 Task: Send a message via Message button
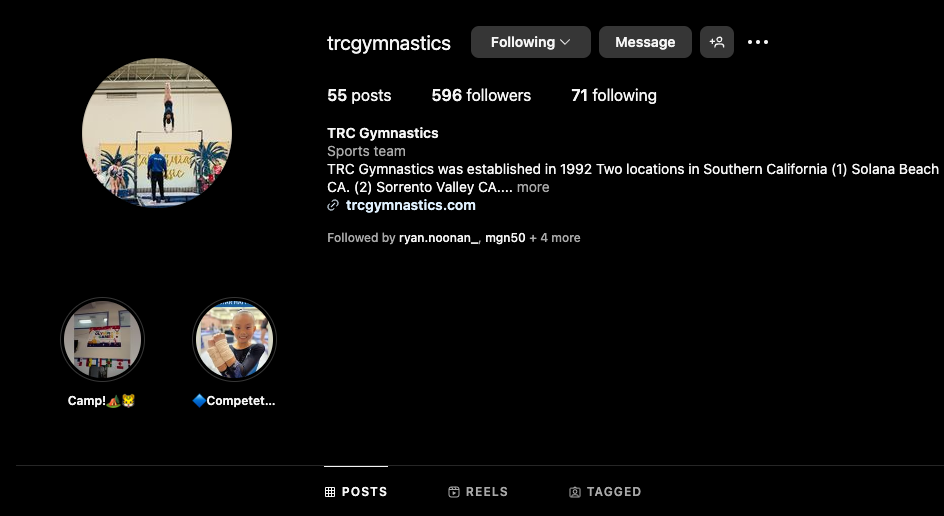click(x=645, y=42)
